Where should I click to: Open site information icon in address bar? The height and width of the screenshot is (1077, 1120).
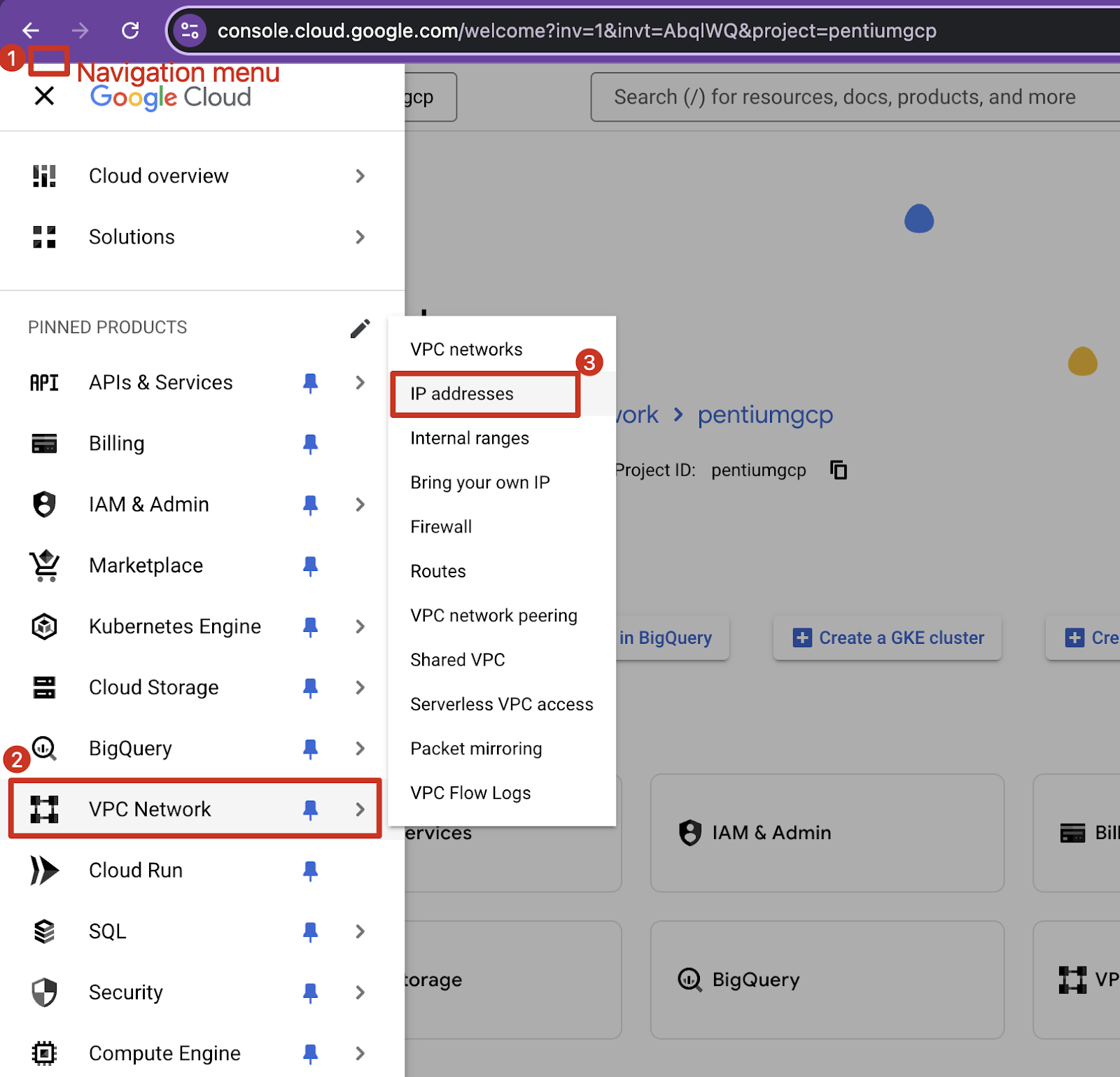click(190, 31)
